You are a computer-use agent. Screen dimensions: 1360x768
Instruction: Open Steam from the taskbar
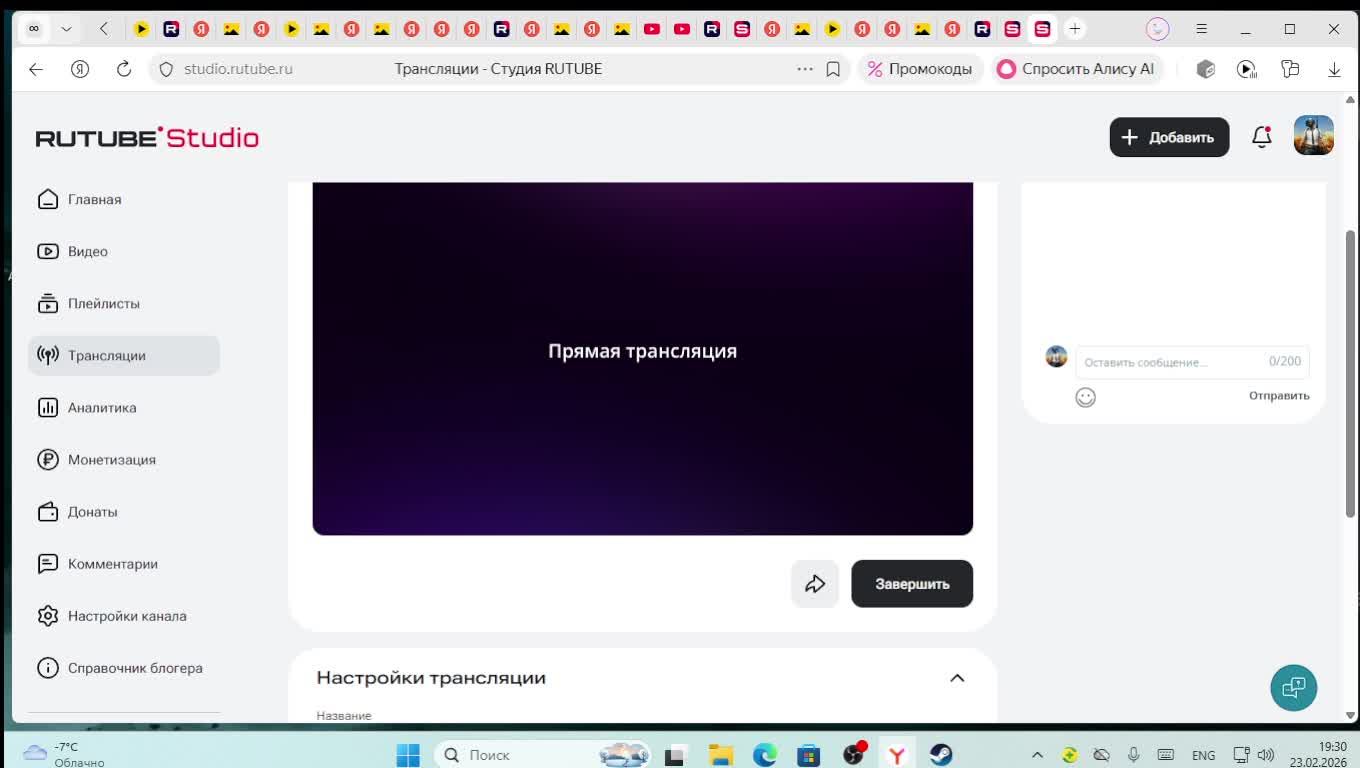click(941, 755)
